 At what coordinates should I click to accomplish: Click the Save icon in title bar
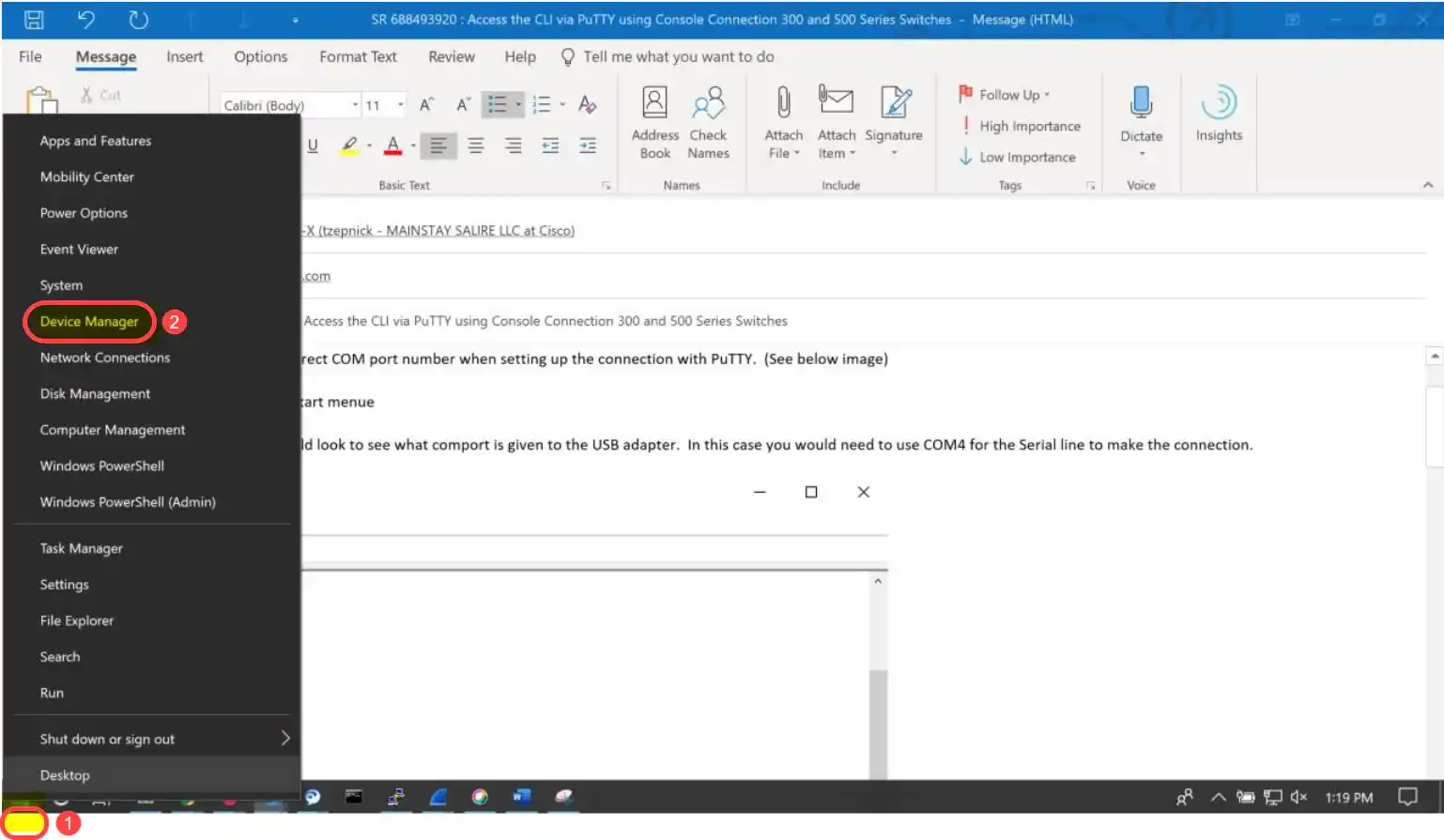[x=34, y=20]
